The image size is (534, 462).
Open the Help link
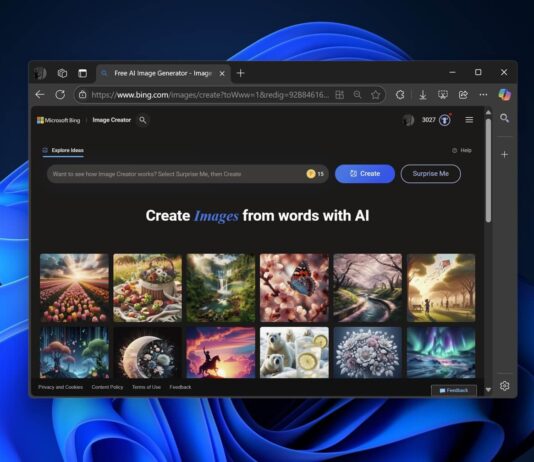[x=462, y=150]
